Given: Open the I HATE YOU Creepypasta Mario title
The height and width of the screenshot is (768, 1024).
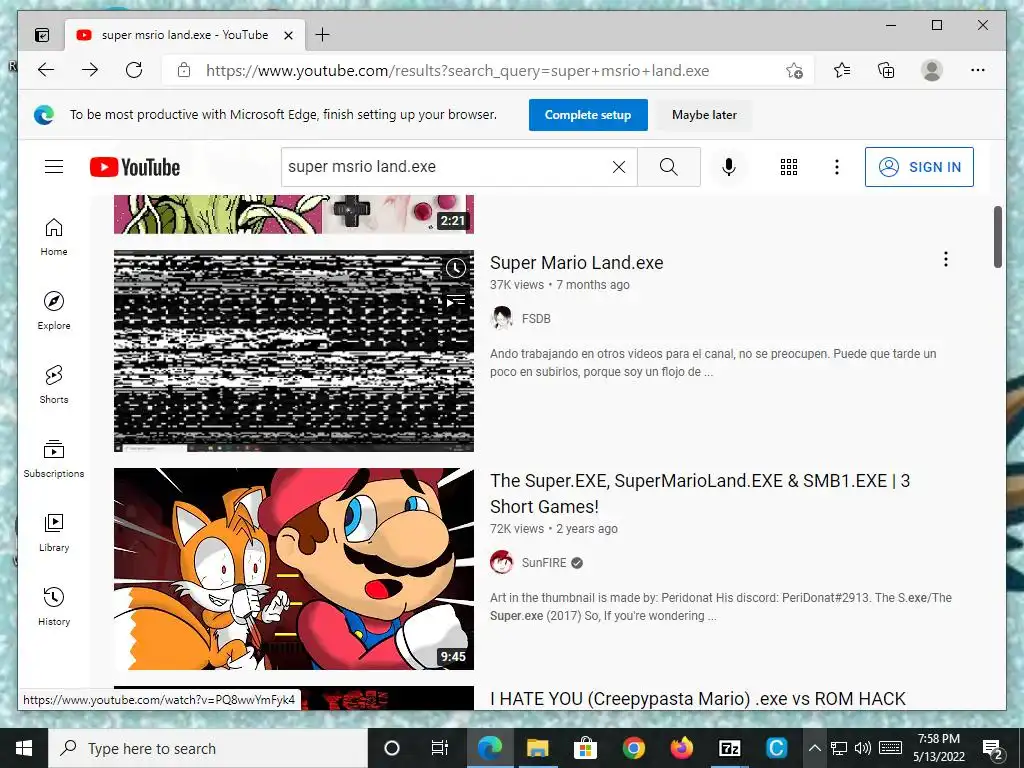Looking at the screenshot, I should click(697, 699).
